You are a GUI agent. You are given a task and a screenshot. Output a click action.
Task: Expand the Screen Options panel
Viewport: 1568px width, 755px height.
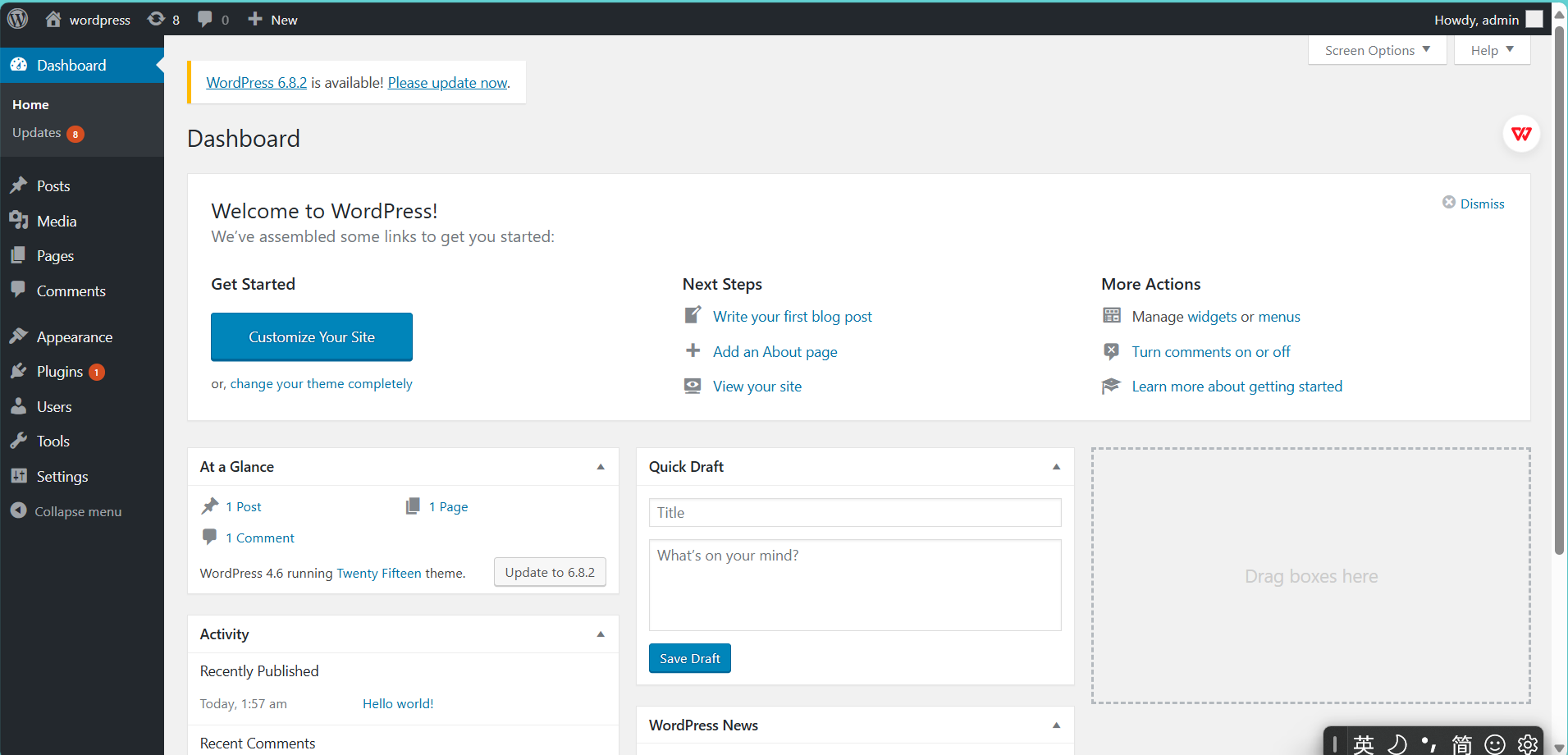(1378, 50)
